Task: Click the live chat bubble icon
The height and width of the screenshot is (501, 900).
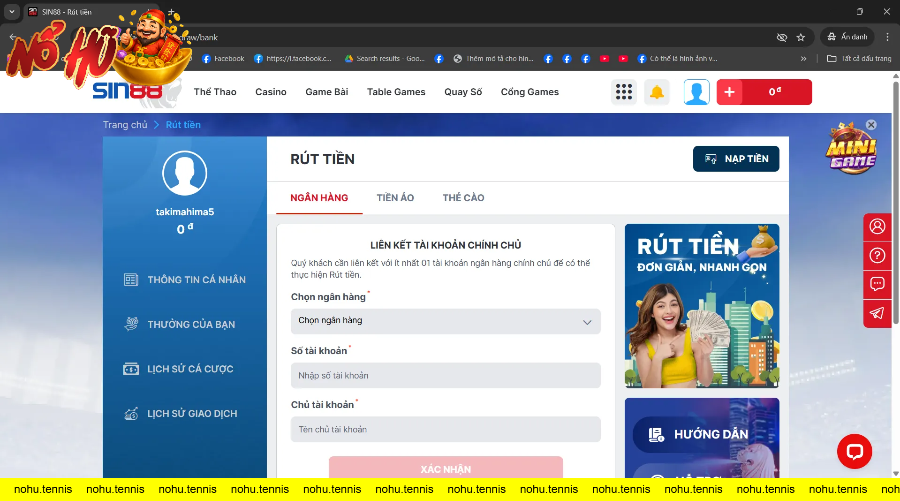Action: 854,452
